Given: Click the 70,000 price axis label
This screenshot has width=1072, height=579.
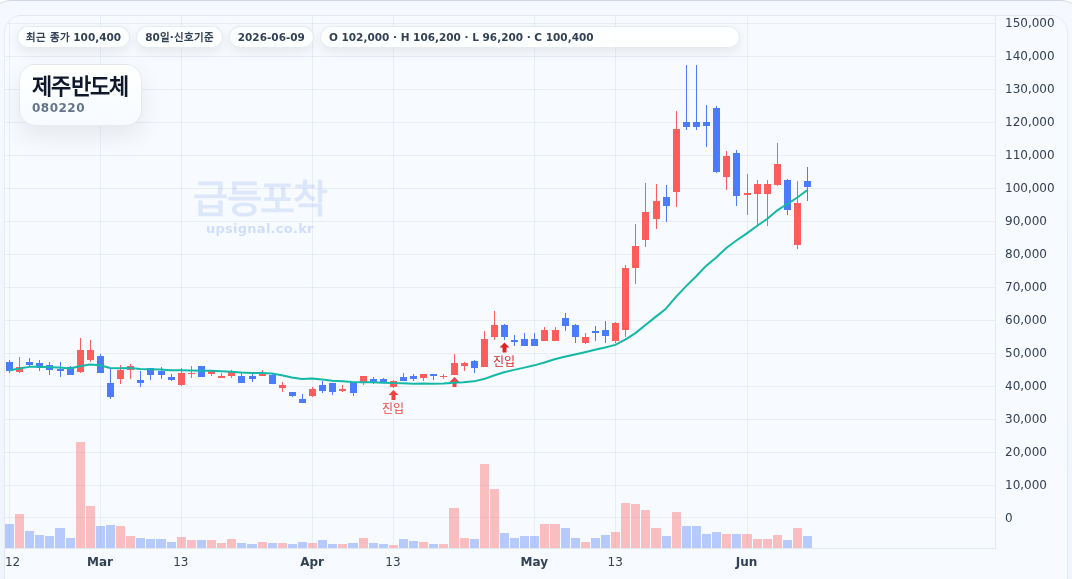Looking at the screenshot, I should pos(1026,286).
